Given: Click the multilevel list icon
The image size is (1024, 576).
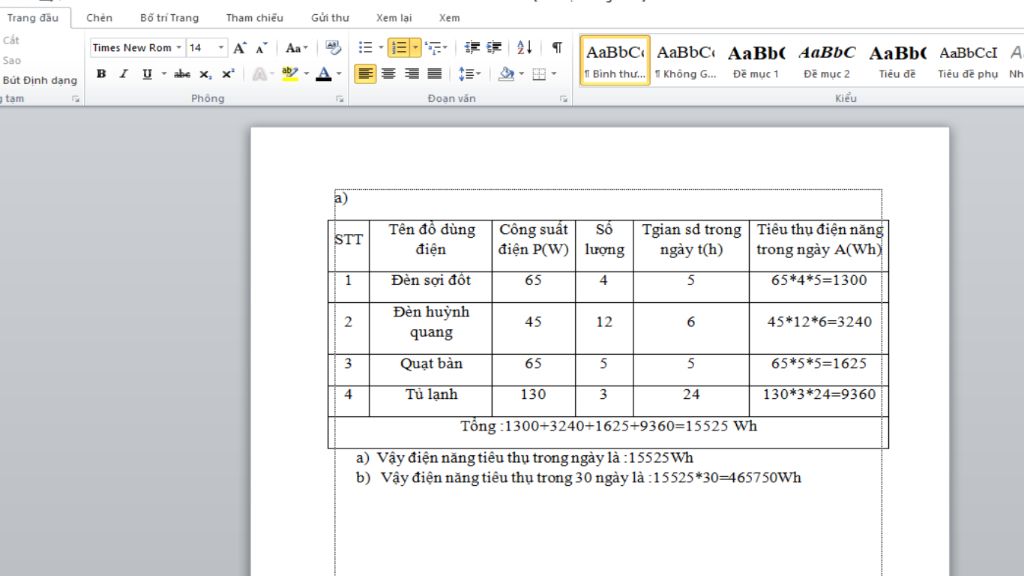Looking at the screenshot, I should coord(433,47).
